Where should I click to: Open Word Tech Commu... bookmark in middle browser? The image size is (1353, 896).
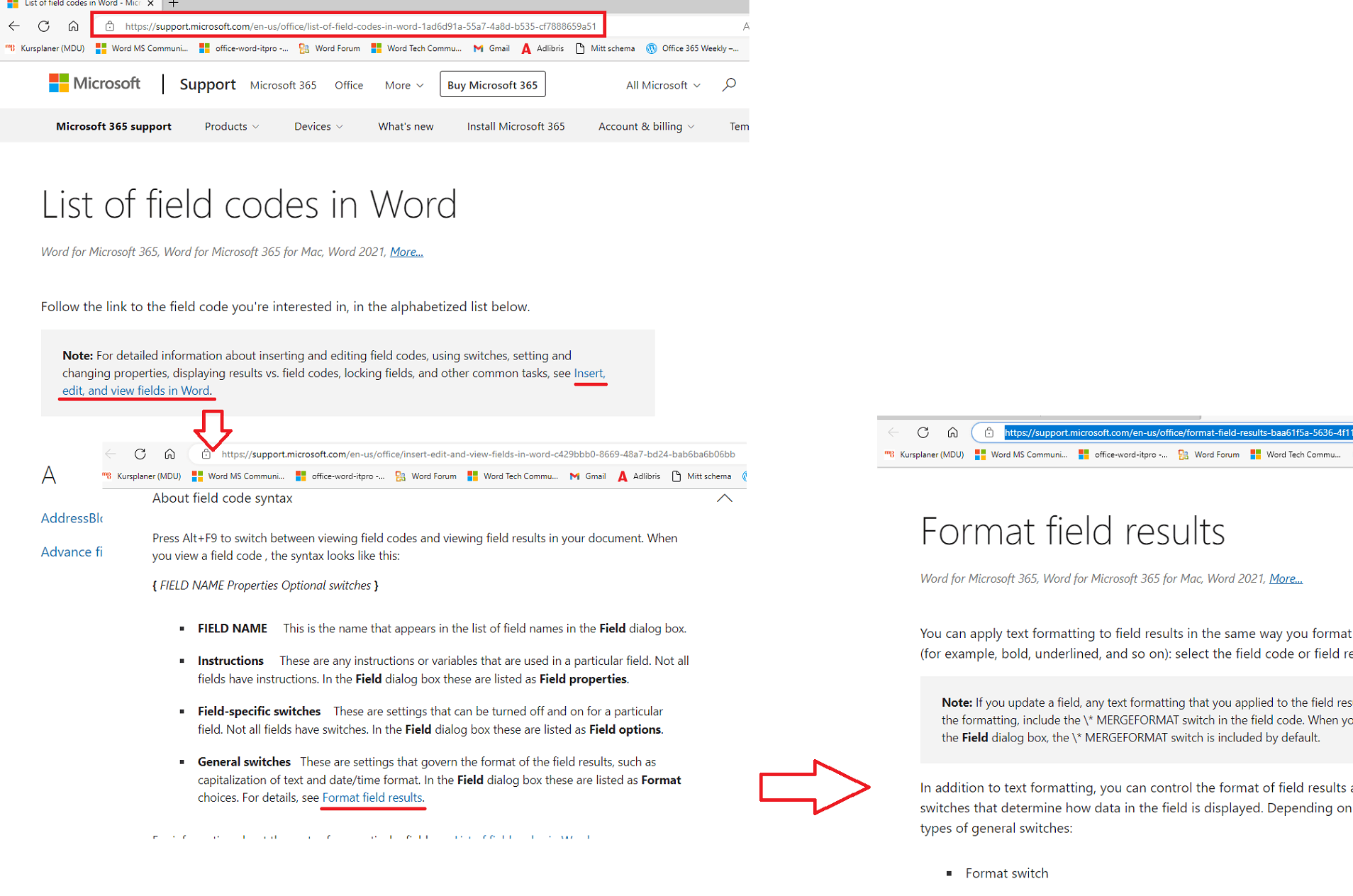click(x=513, y=476)
